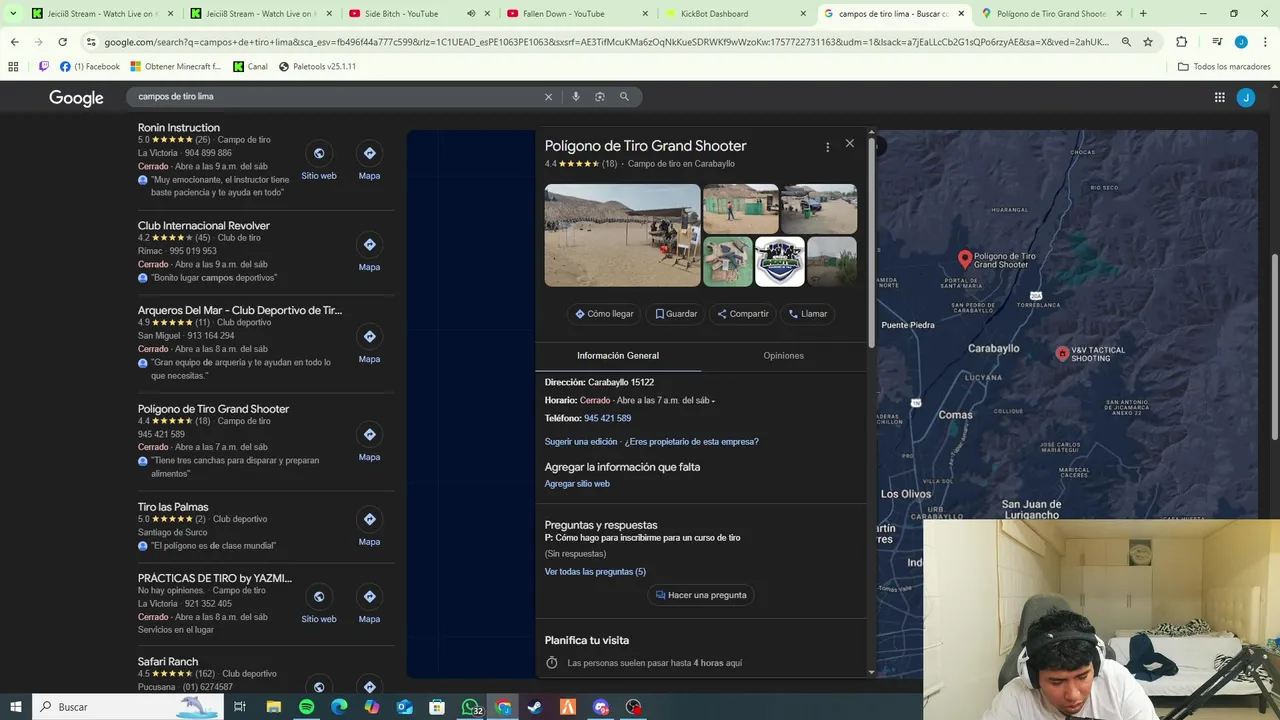
Task: Click the Google logo
Action: [76, 98]
